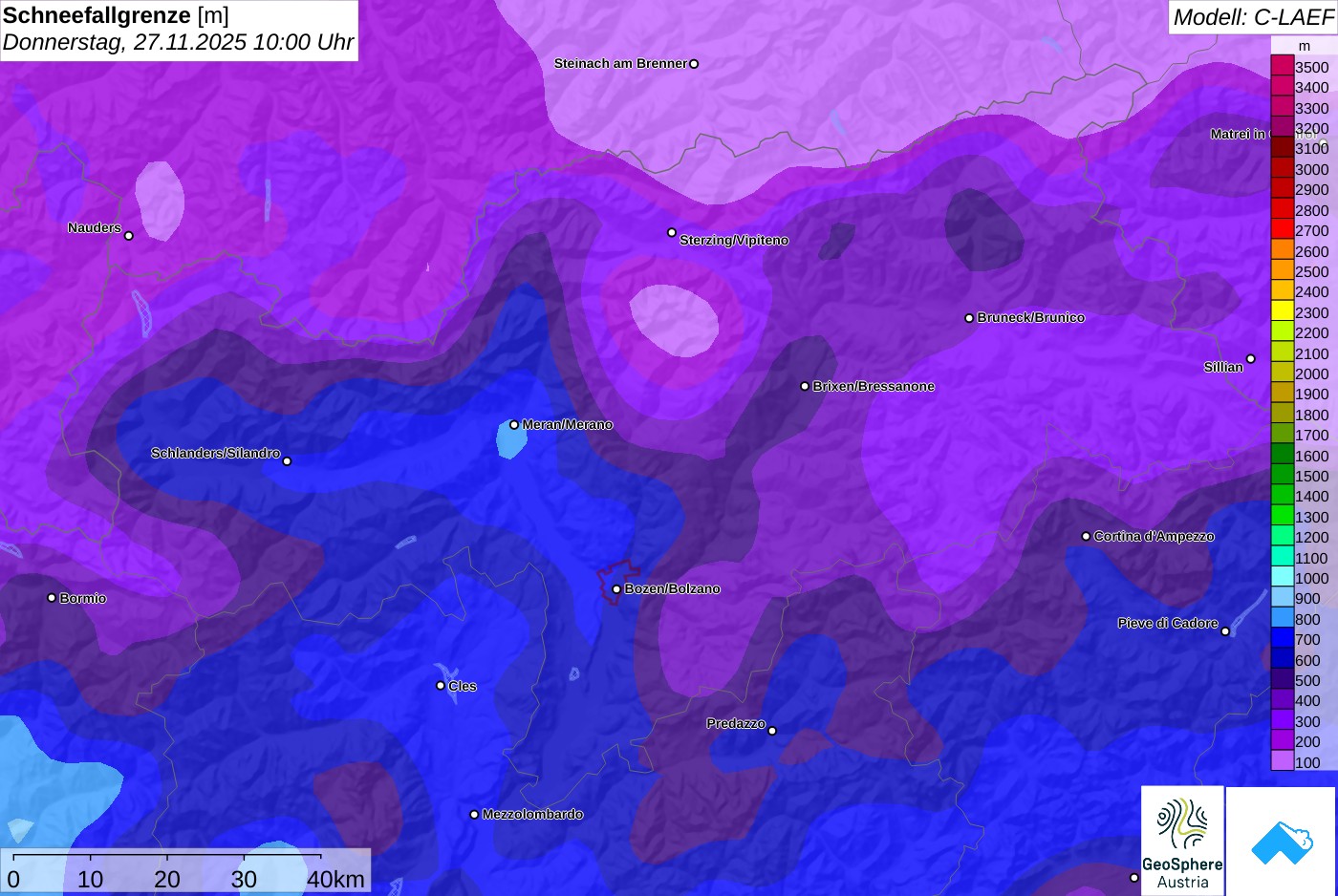The height and width of the screenshot is (896, 1338).
Task: Click the 3500 m legend color
Action: click(1283, 66)
